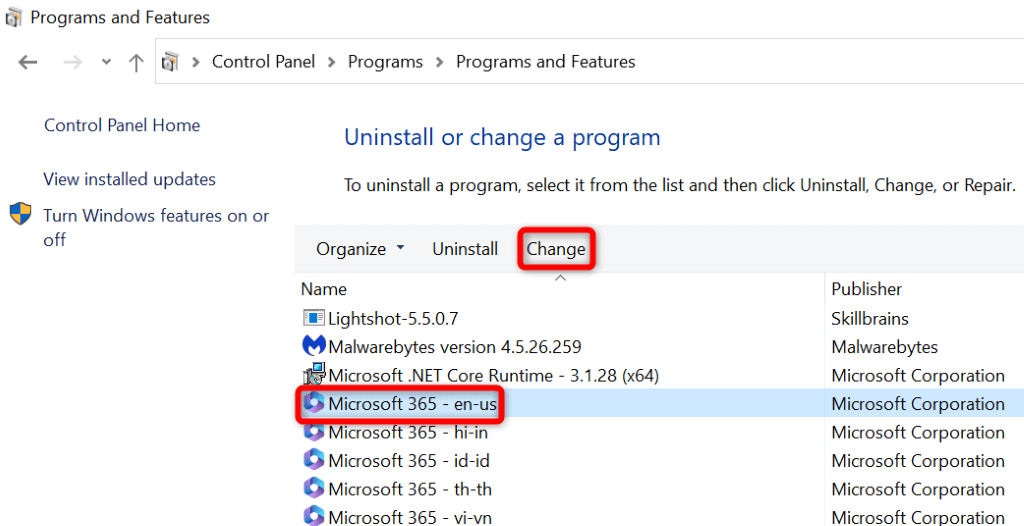Screen dimensions: 1024x526
Task: Click the Microsoft 365 id-id icon
Action: click(x=313, y=461)
